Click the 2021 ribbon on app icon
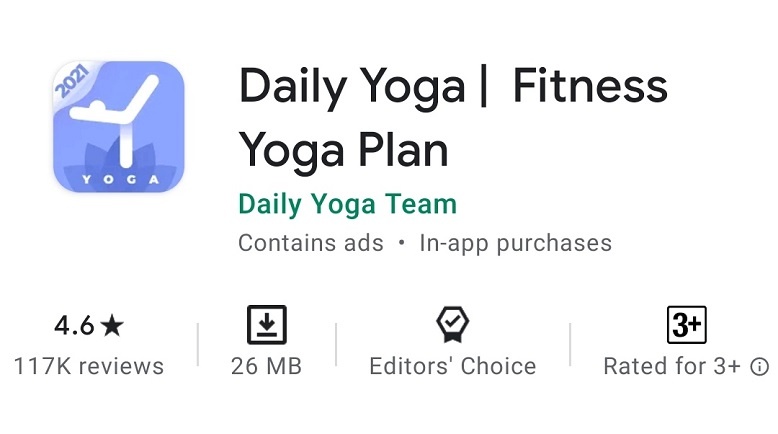The image size is (778, 434). click(x=72, y=81)
